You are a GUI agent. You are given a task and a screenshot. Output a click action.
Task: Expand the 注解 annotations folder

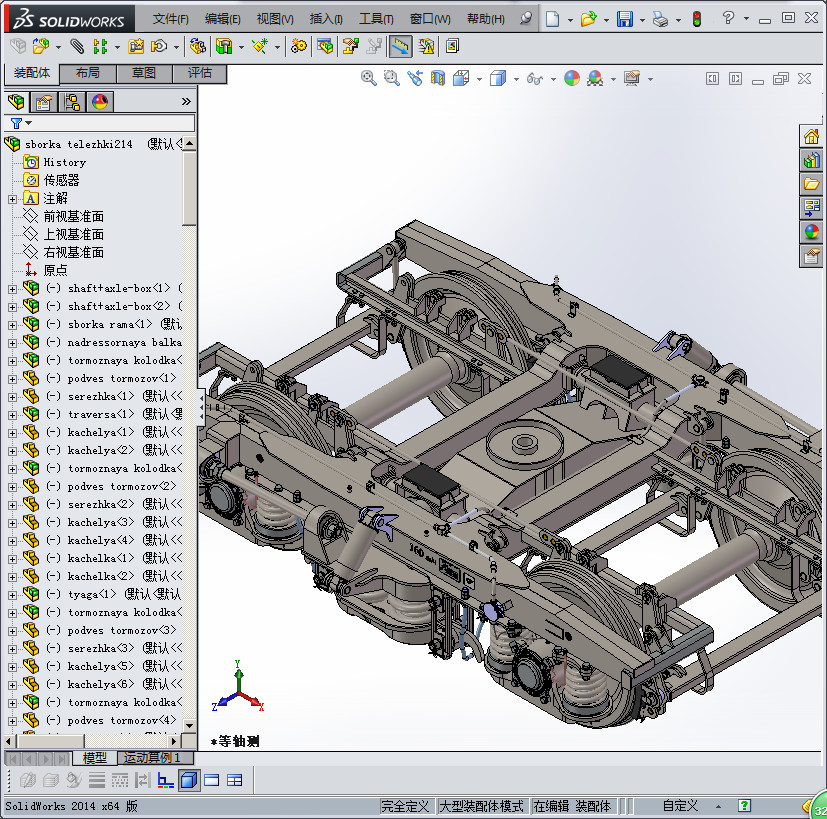point(12,198)
